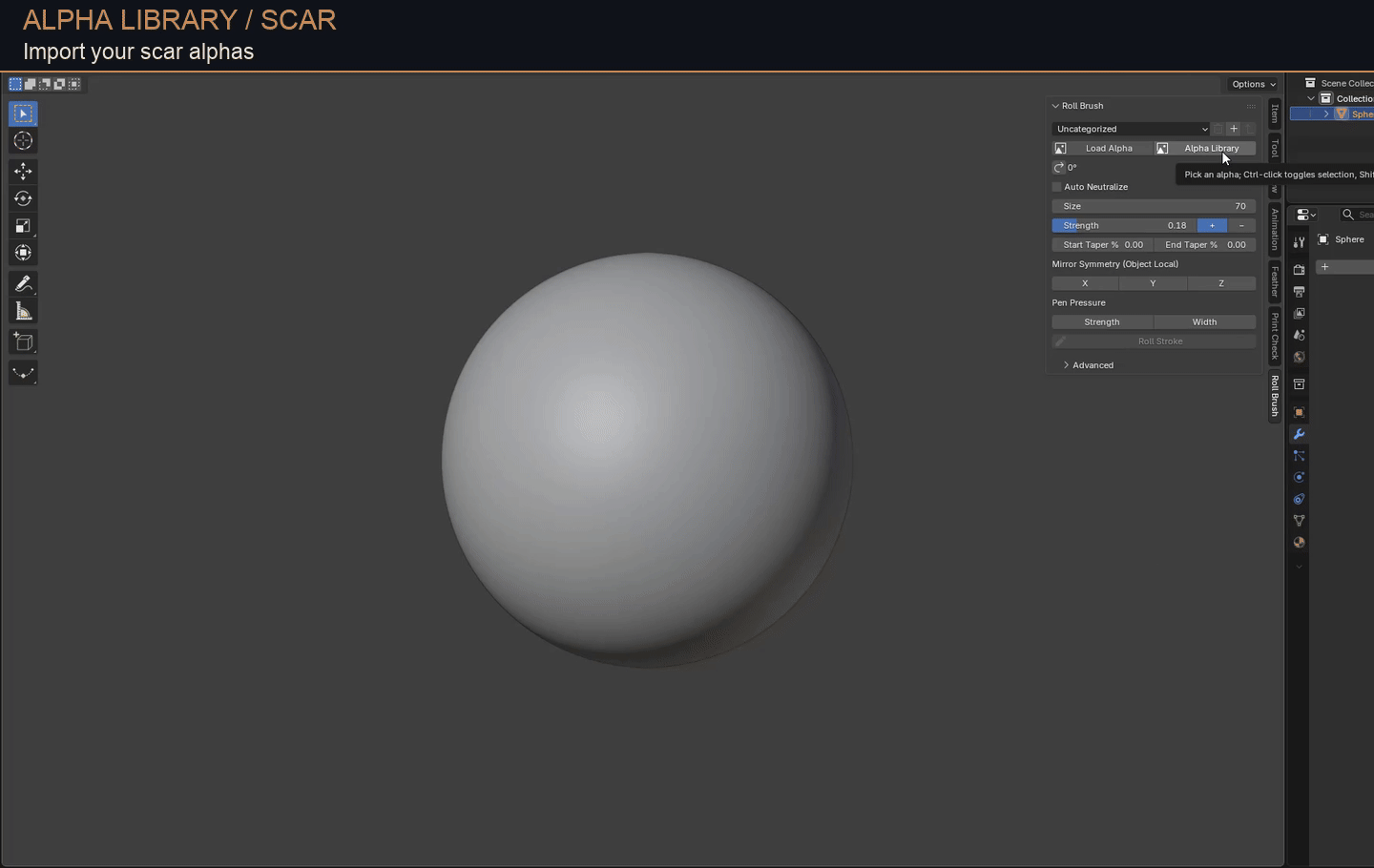This screenshot has width=1374, height=868.
Task: Toggle X mirror symmetry
Action: click(1085, 283)
